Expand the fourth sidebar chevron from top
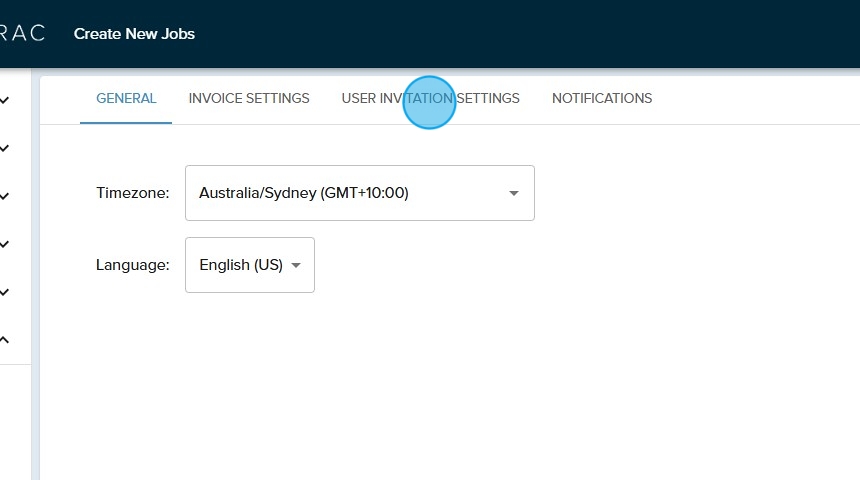The width and height of the screenshot is (860, 480). (5, 244)
